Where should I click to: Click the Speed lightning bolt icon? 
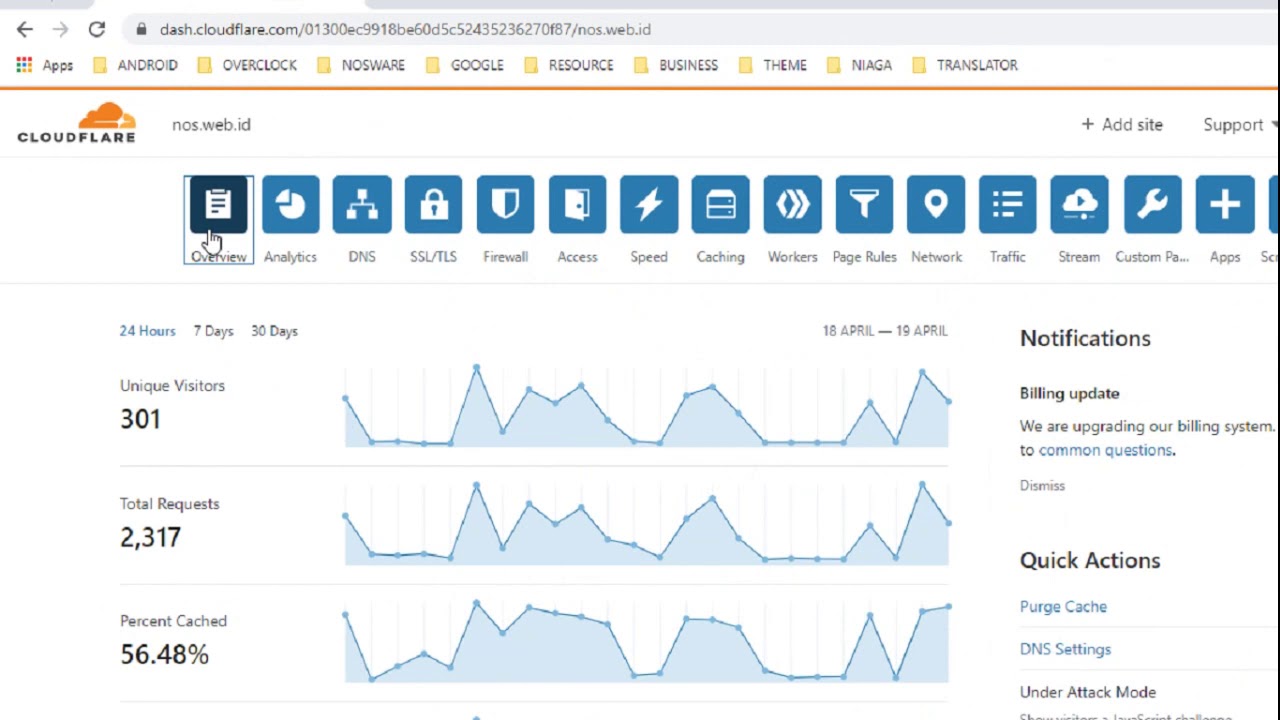pos(649,205)
